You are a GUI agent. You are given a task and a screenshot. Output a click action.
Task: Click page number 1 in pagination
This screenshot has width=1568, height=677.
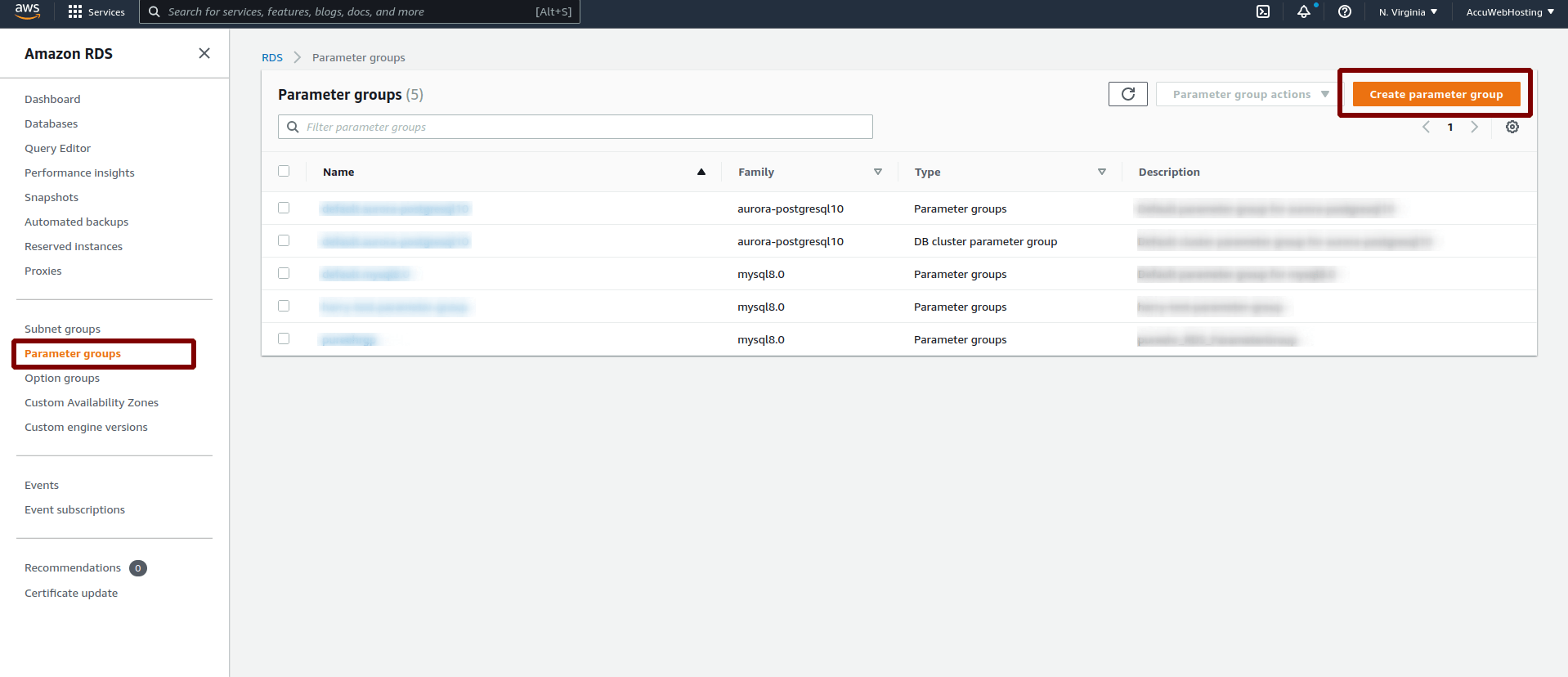(1450, 127)
